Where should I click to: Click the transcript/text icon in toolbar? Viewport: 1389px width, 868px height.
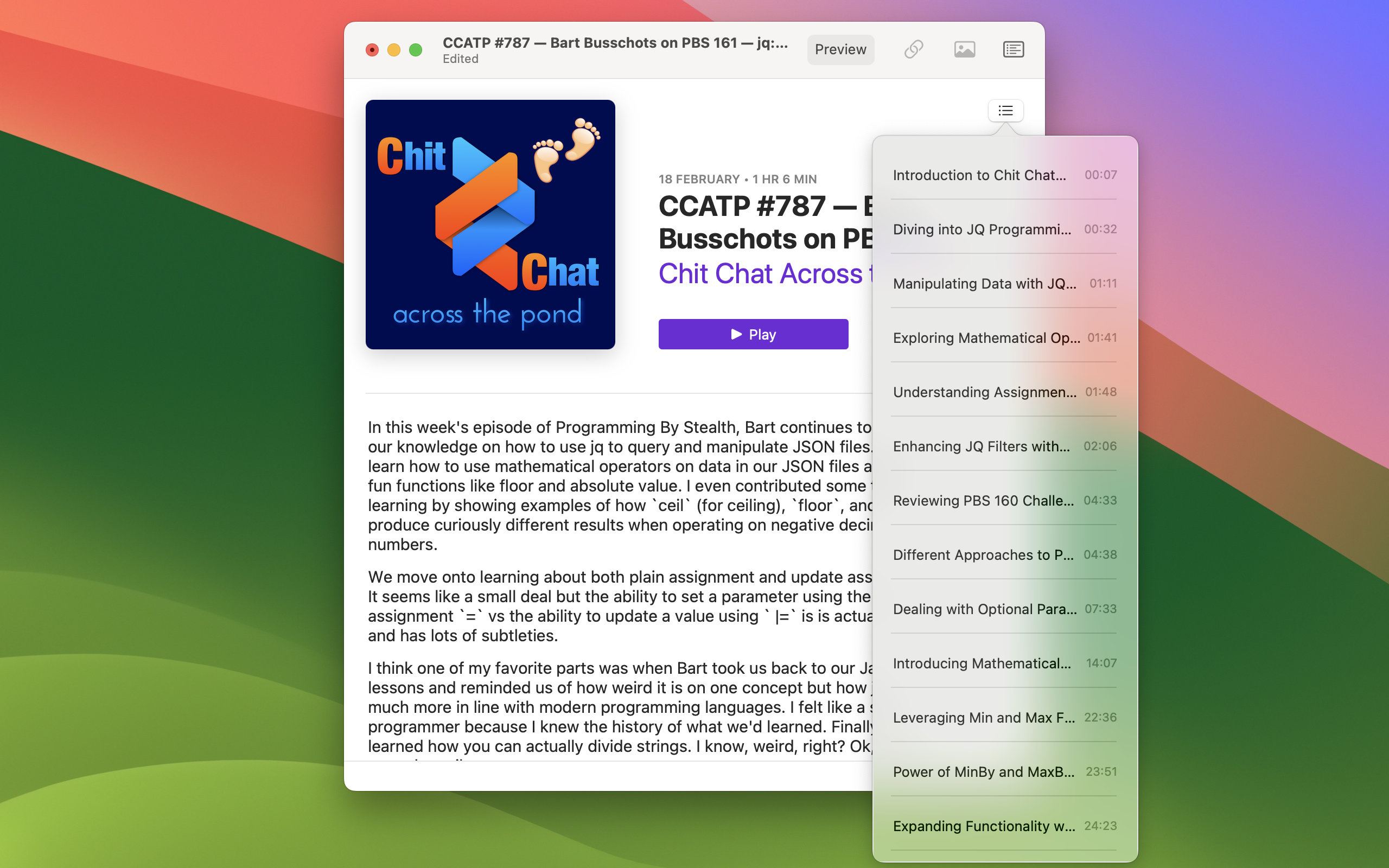[x=1012, y=49]
